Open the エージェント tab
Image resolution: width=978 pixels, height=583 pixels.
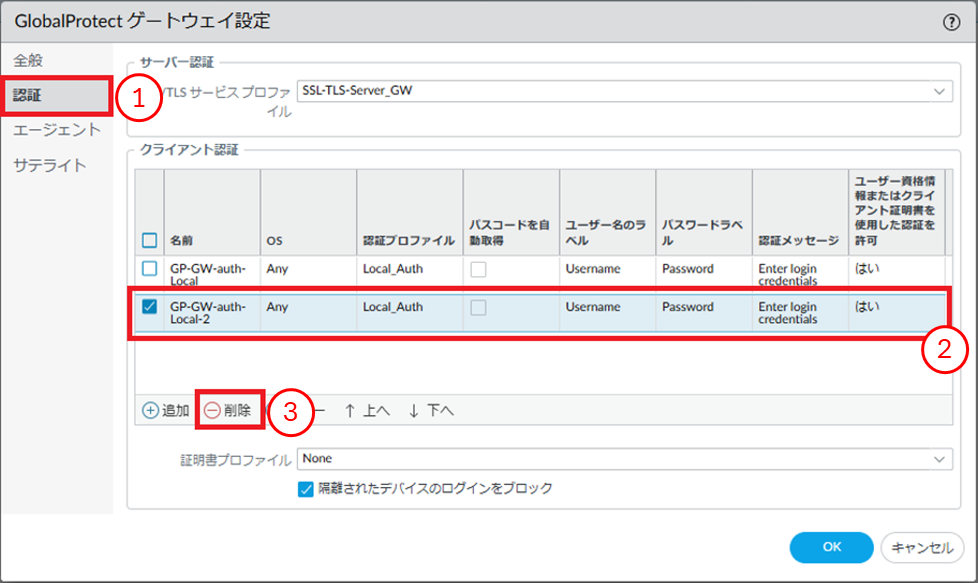[x=56, y=130]
